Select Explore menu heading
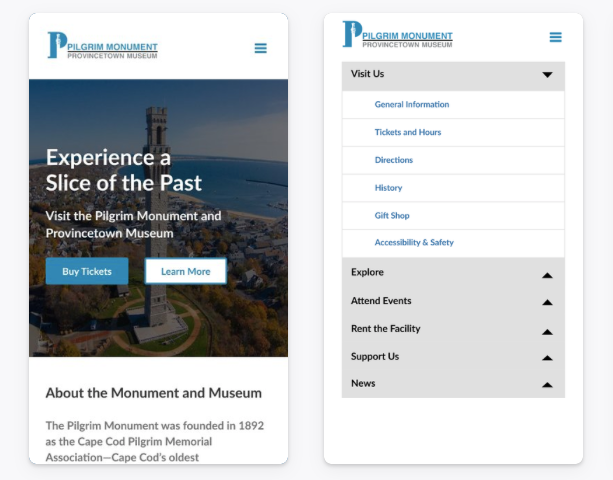 (x=367, y=272)
